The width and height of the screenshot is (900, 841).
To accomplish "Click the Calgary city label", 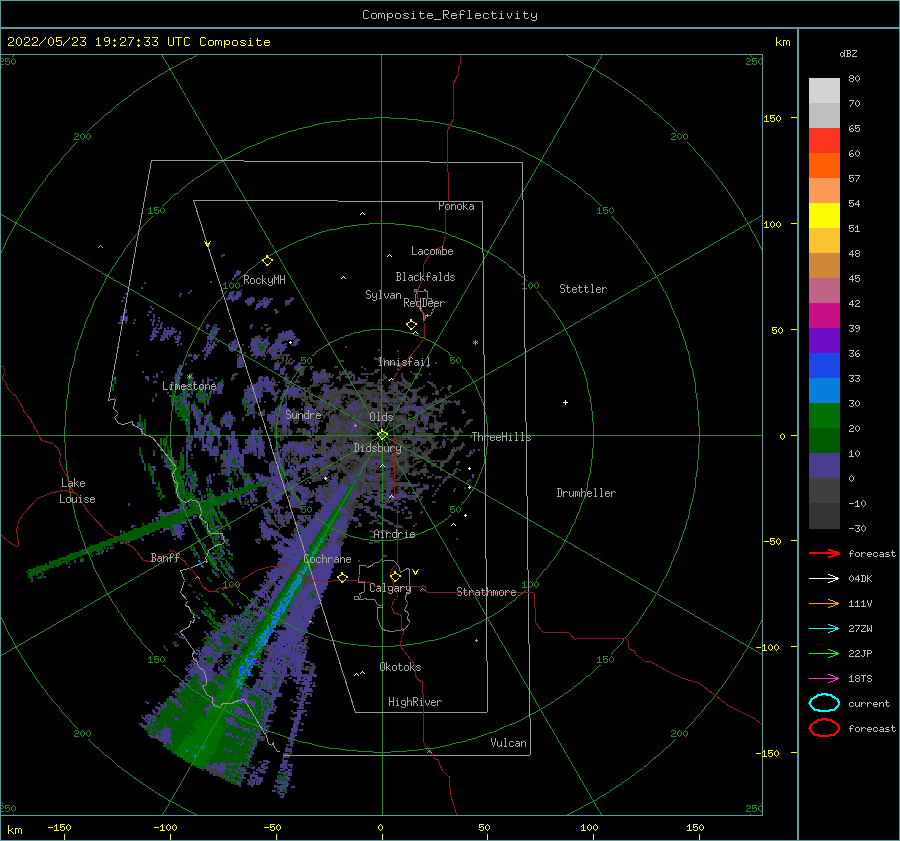I will point(390,588).
